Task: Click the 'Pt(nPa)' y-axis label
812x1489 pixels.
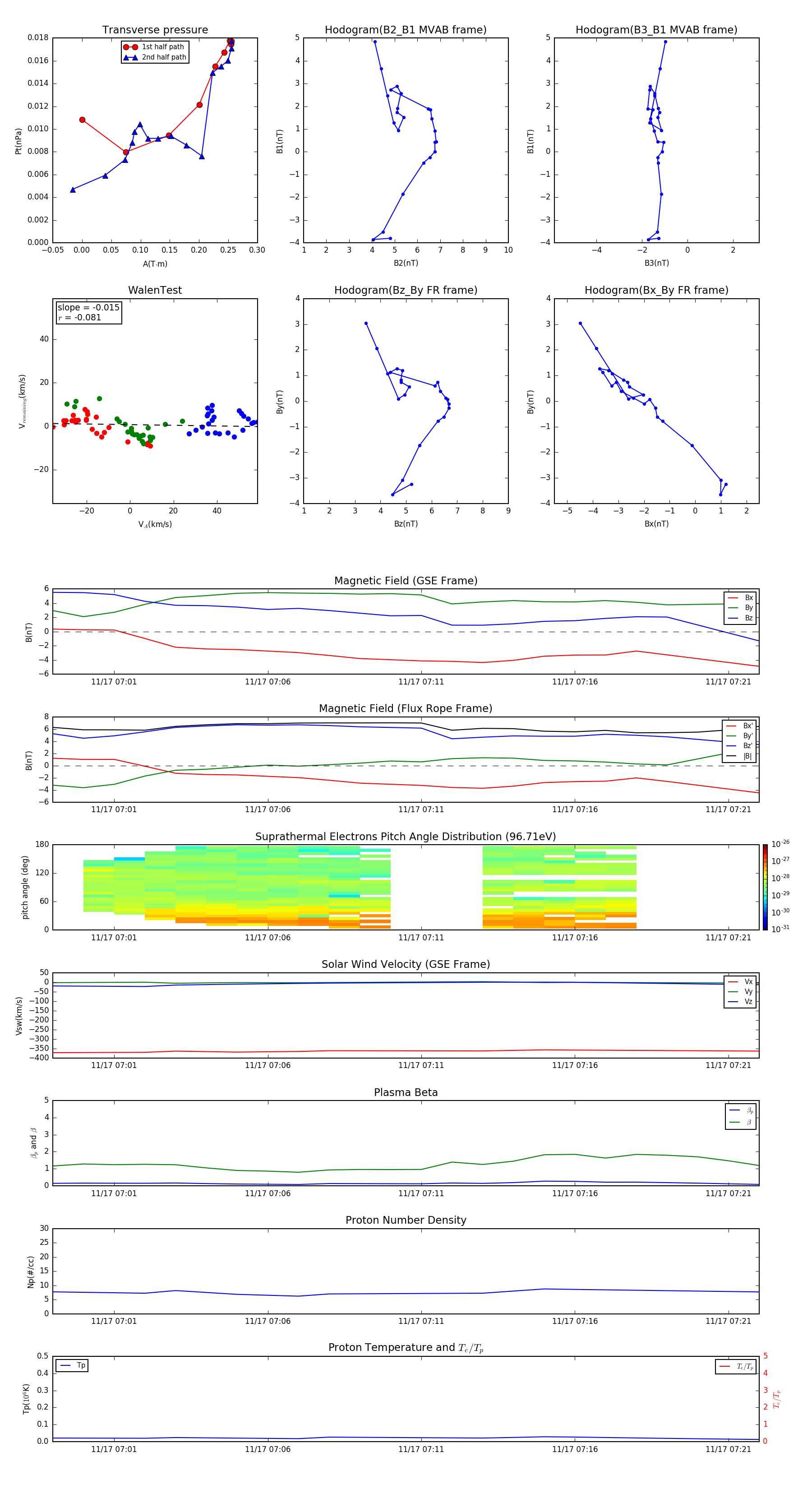Action: tap(18, 140)
